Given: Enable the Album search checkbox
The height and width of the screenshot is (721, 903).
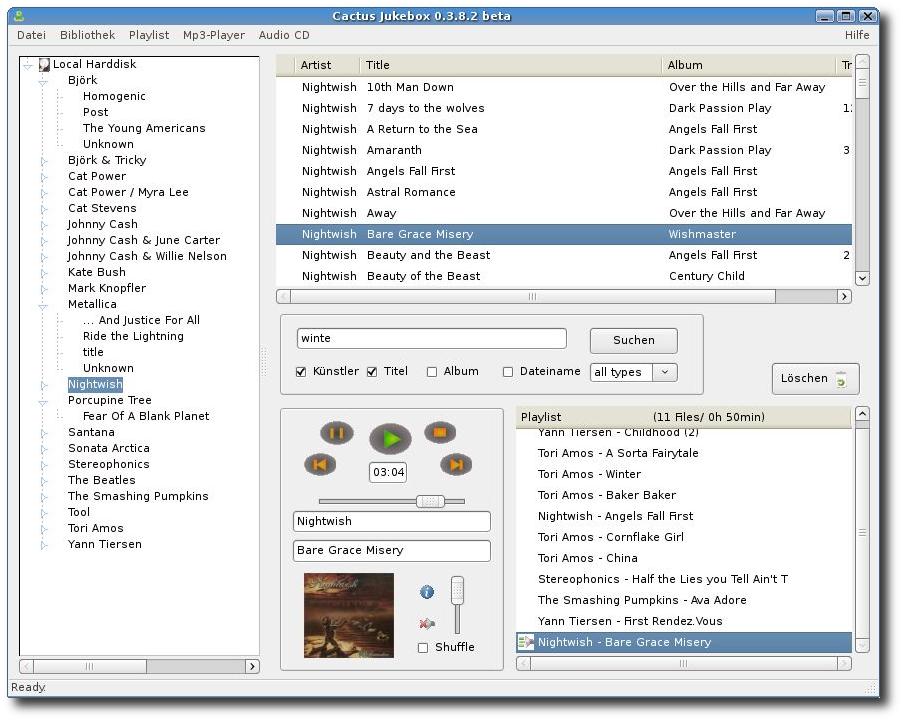Looking at the screenshot, I should [432, 372].
